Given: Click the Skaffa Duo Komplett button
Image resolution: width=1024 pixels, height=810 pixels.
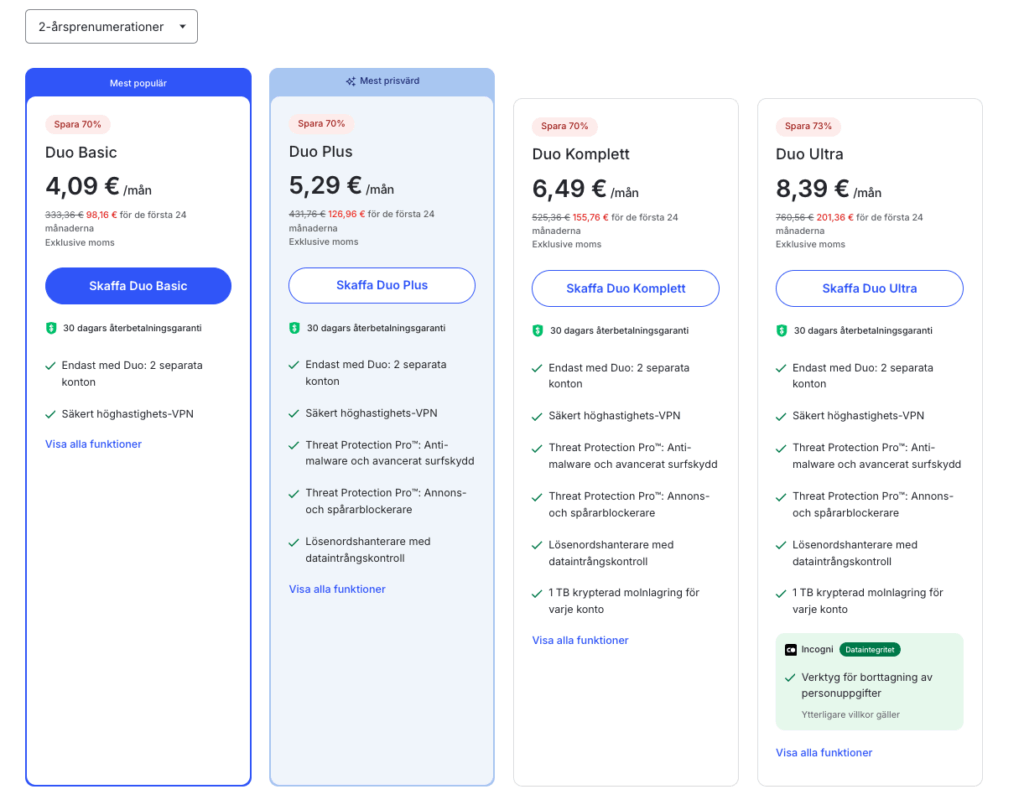Looking at the screenshot, I should click(626, 288).
